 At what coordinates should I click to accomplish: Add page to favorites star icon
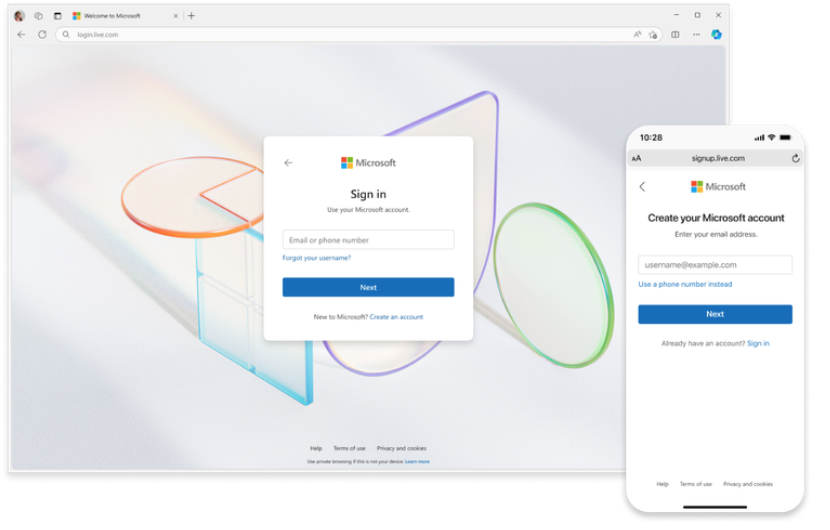[x=653, y=34]
